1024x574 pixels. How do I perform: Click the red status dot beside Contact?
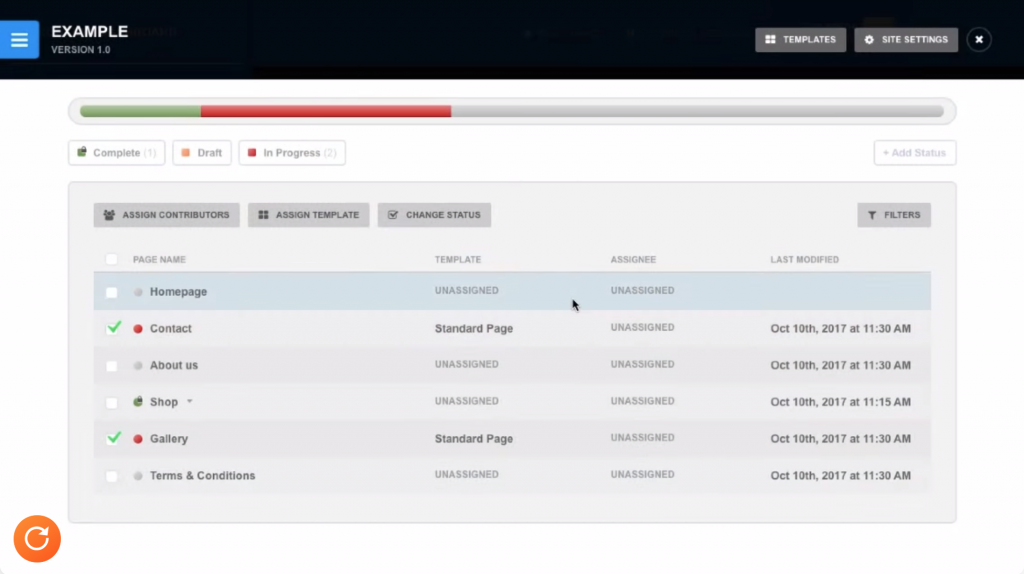[x=138, y=329]
